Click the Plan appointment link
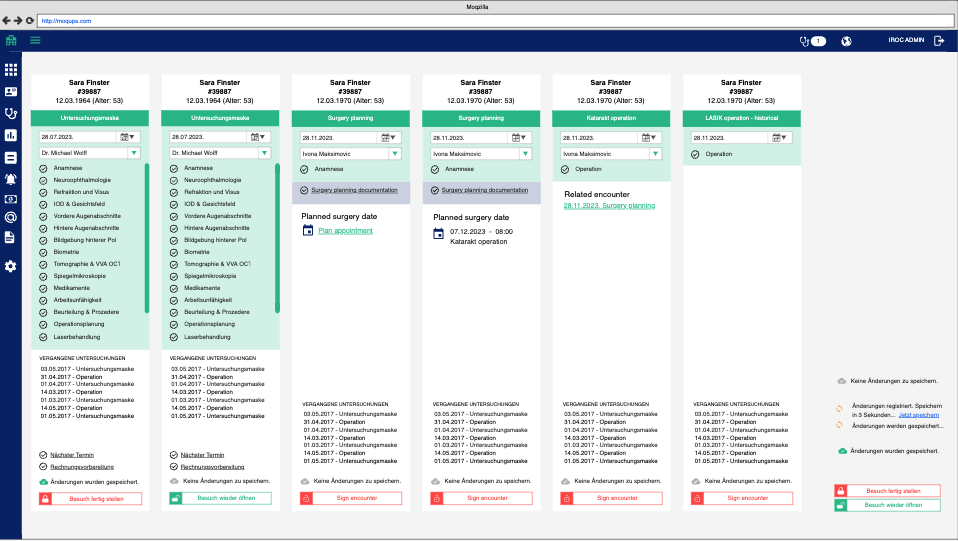 pyautogui.click(x=345, y=231)
